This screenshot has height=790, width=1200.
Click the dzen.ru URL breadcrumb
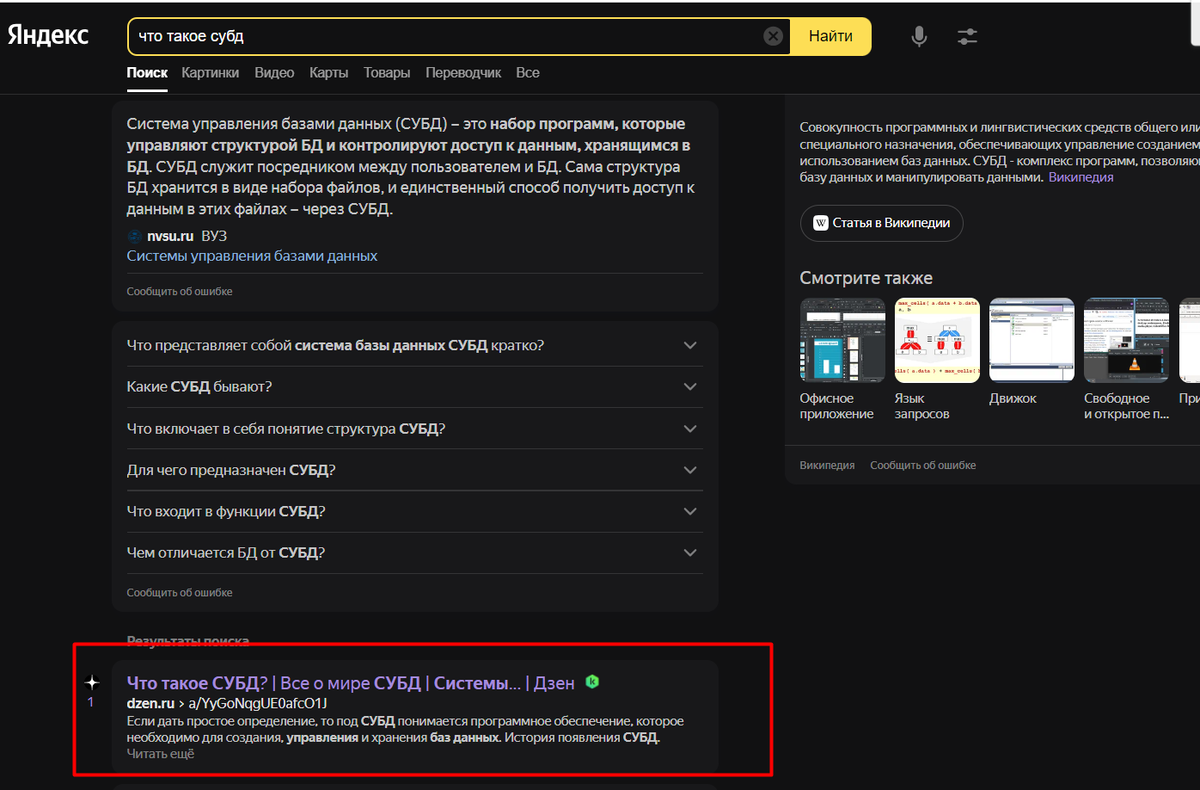pyautogui.click(x=227, y=703)
